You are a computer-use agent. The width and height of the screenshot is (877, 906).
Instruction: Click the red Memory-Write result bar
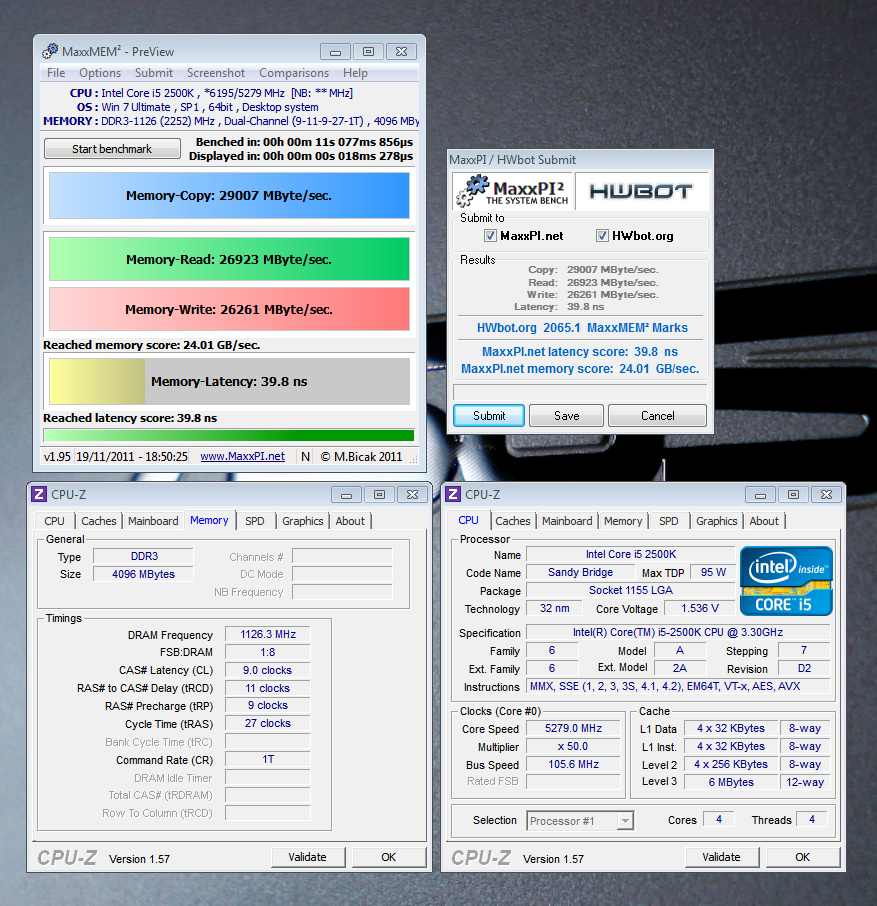(229, 309)
